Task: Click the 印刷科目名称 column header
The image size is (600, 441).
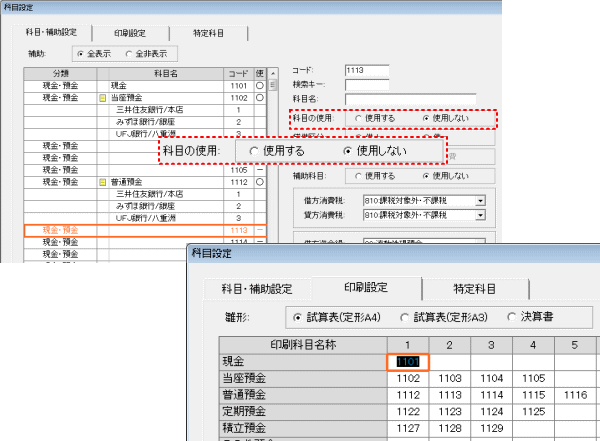Action: coord(303,345)
